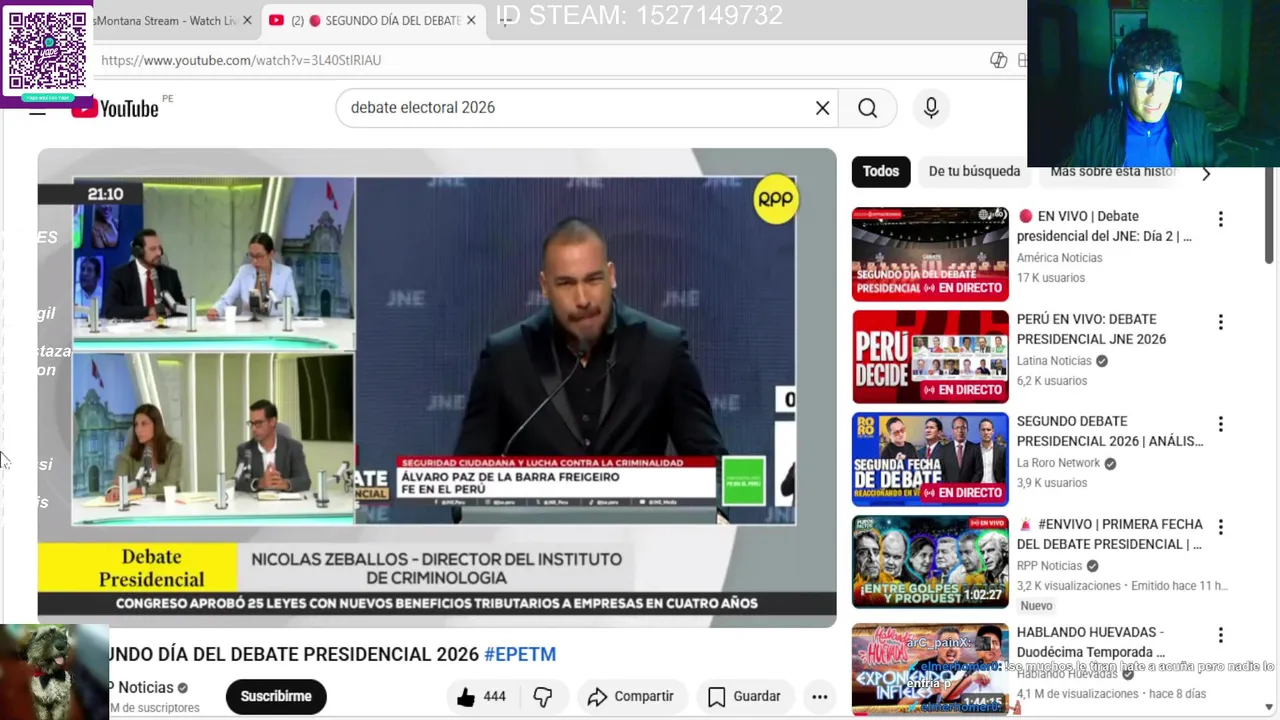Select the 'Más sobre esta historia' chip

click(1112, 171)
